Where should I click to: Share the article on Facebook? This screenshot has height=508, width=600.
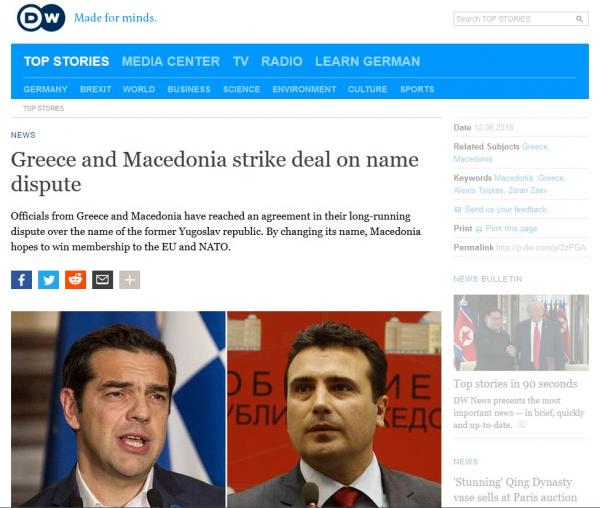click(x=21, y=280)
